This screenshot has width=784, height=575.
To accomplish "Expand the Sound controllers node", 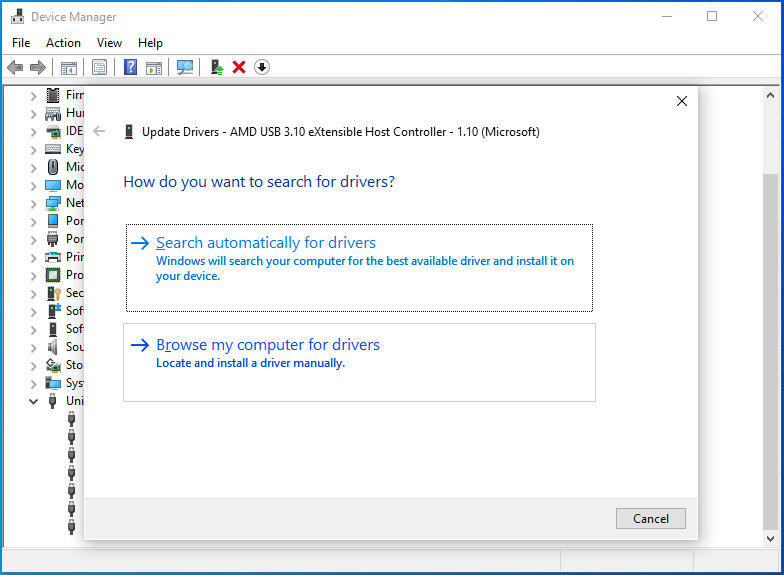I will coord(34,348).
